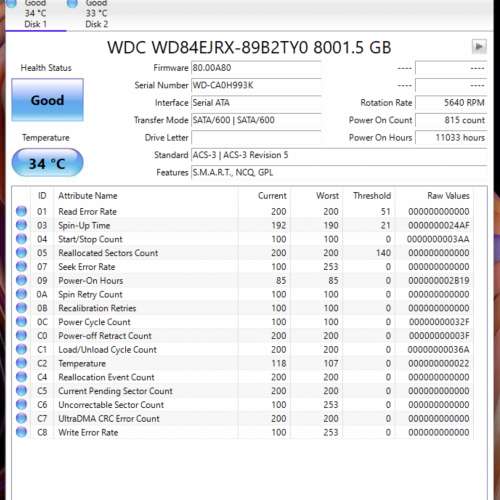500x500 pixels.
Task: Click status icon for Start/Stop Count
Action: coord(21,239)
